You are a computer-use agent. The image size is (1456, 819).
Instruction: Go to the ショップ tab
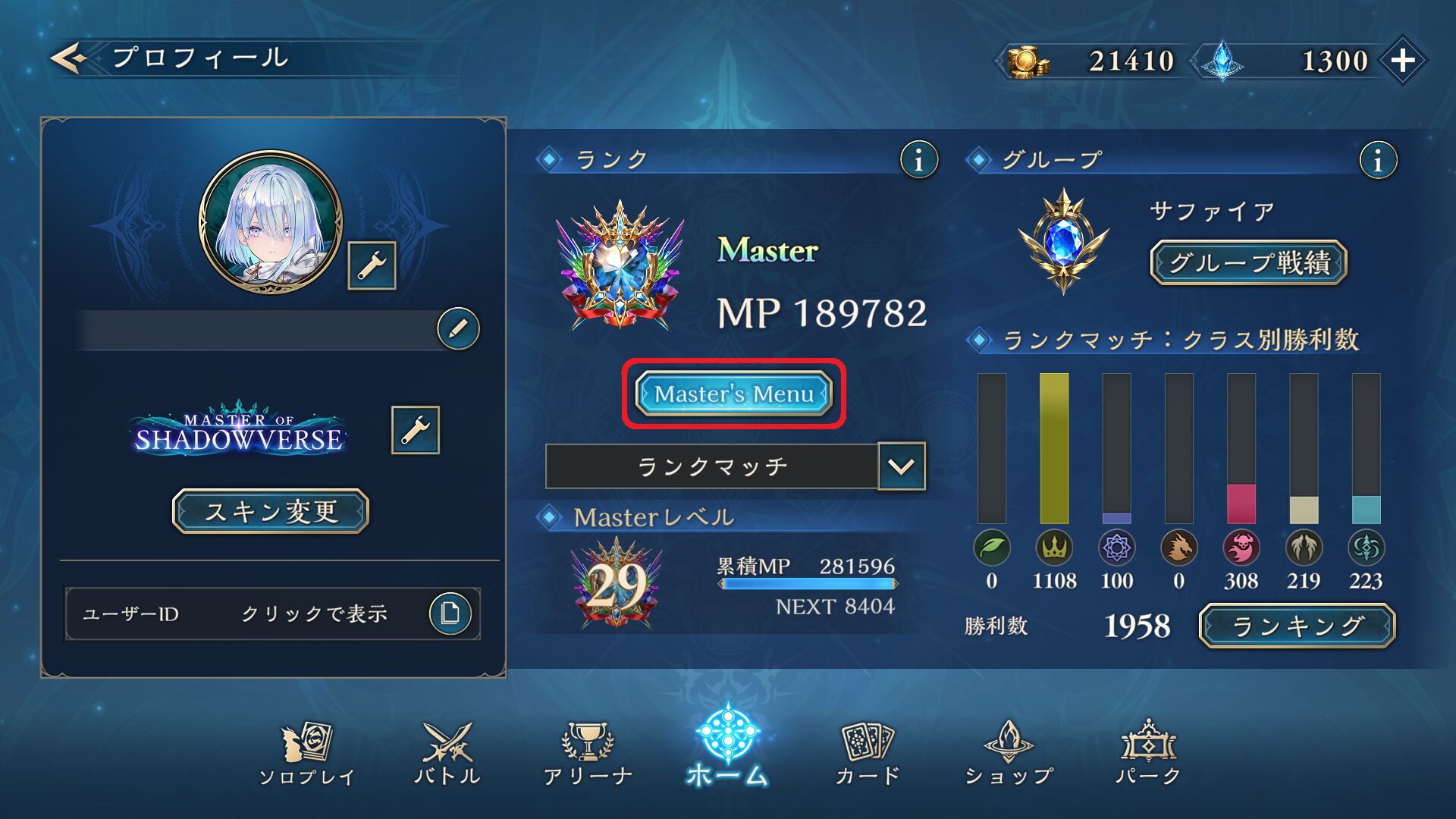pos(1009,754)
